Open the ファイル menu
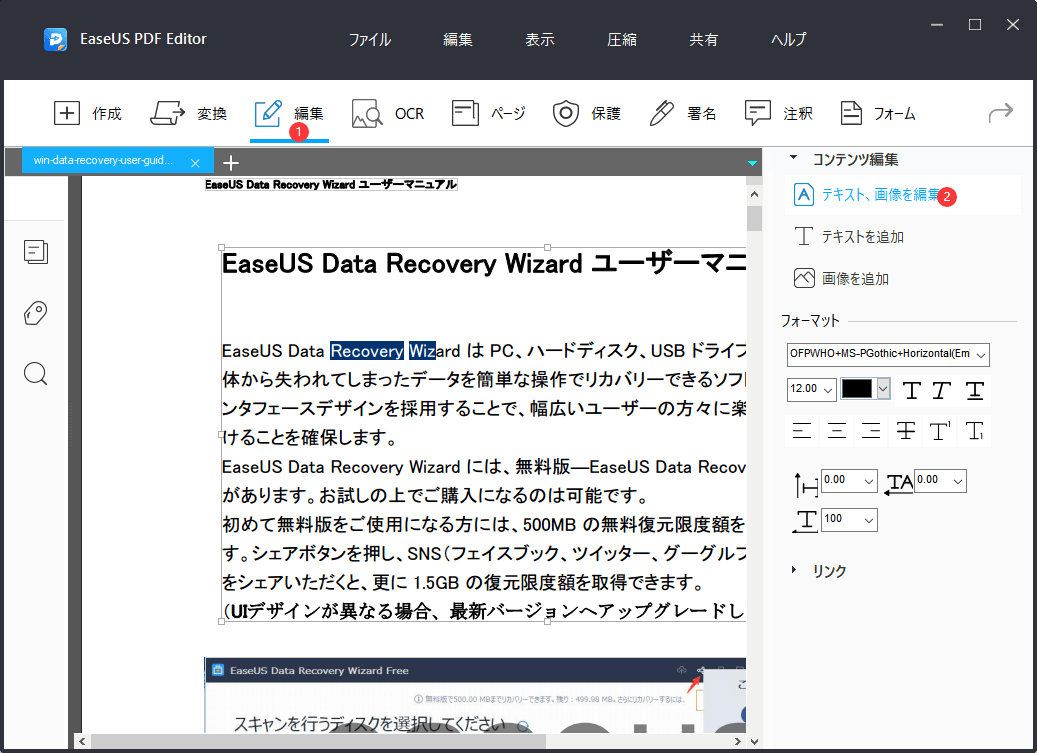This screenshot has height=753, width=1037. click(369, 39)
